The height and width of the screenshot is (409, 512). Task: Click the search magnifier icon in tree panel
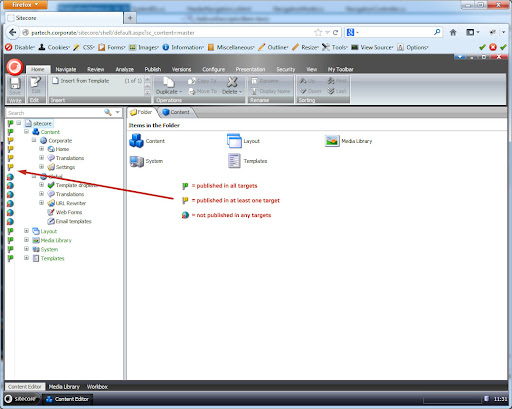click(108, 112)
